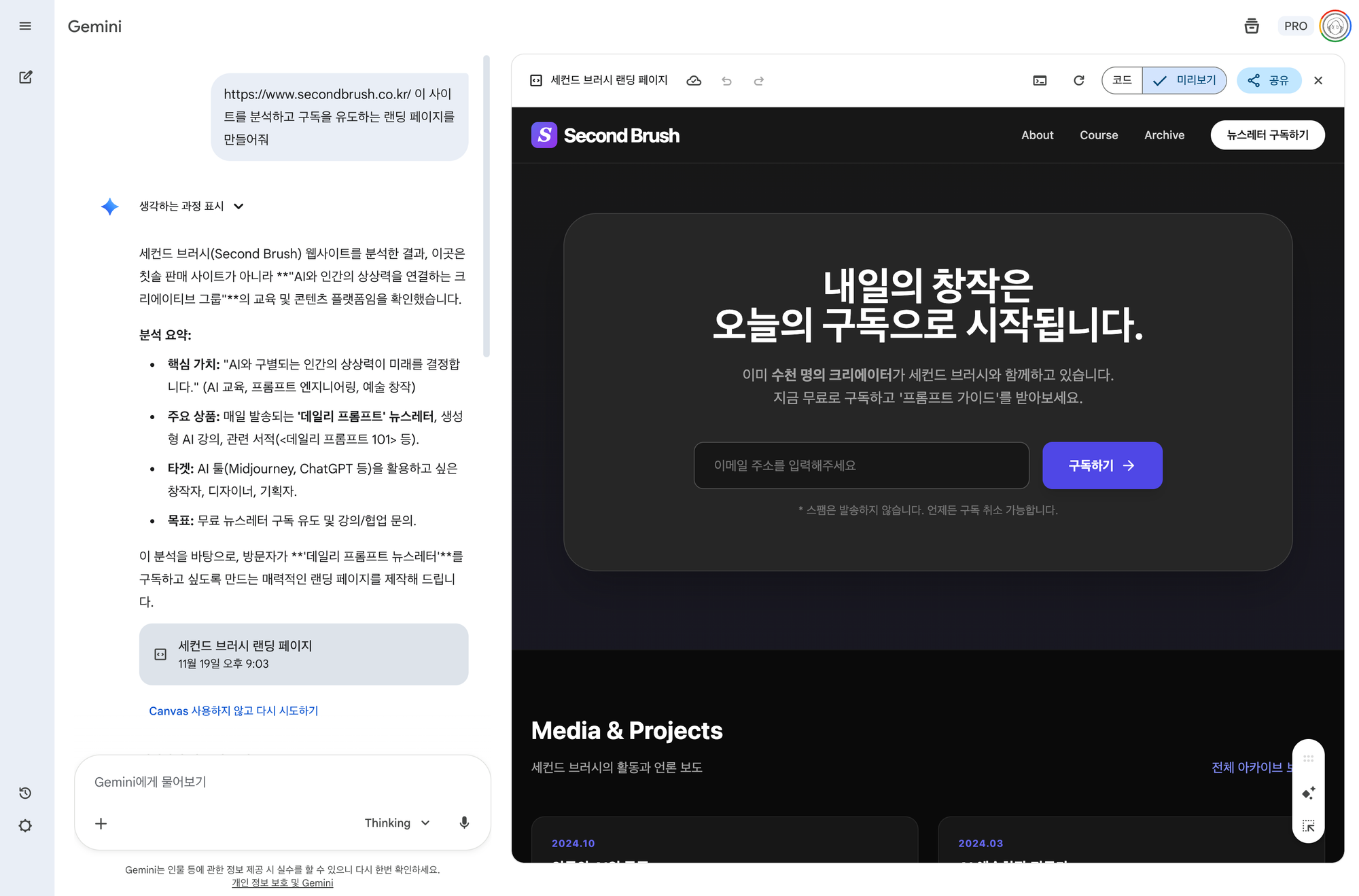
Task: Open settings gear in sidebar
Action: coord(25,826)
